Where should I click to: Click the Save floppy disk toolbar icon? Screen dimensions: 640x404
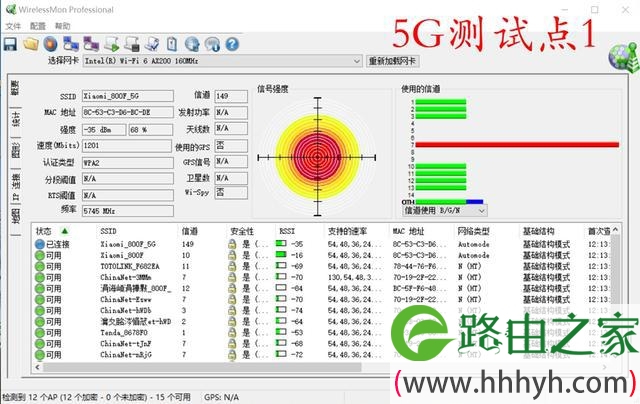coord(10,44)
